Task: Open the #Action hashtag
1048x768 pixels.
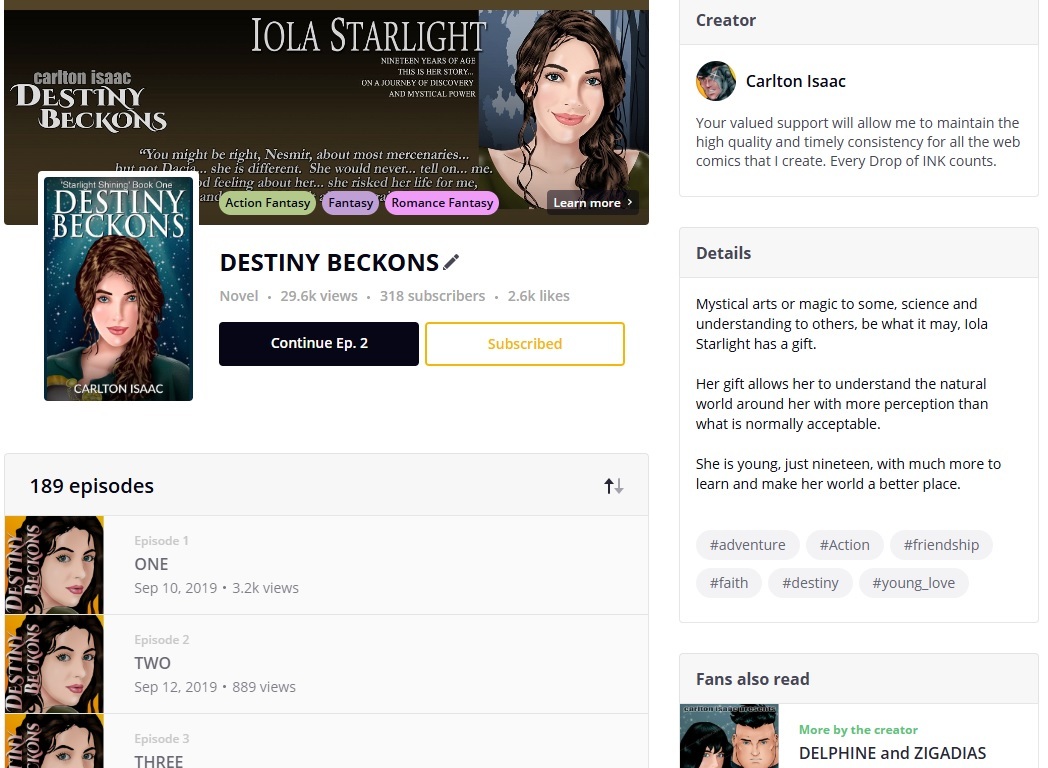Action: [844, 545]
